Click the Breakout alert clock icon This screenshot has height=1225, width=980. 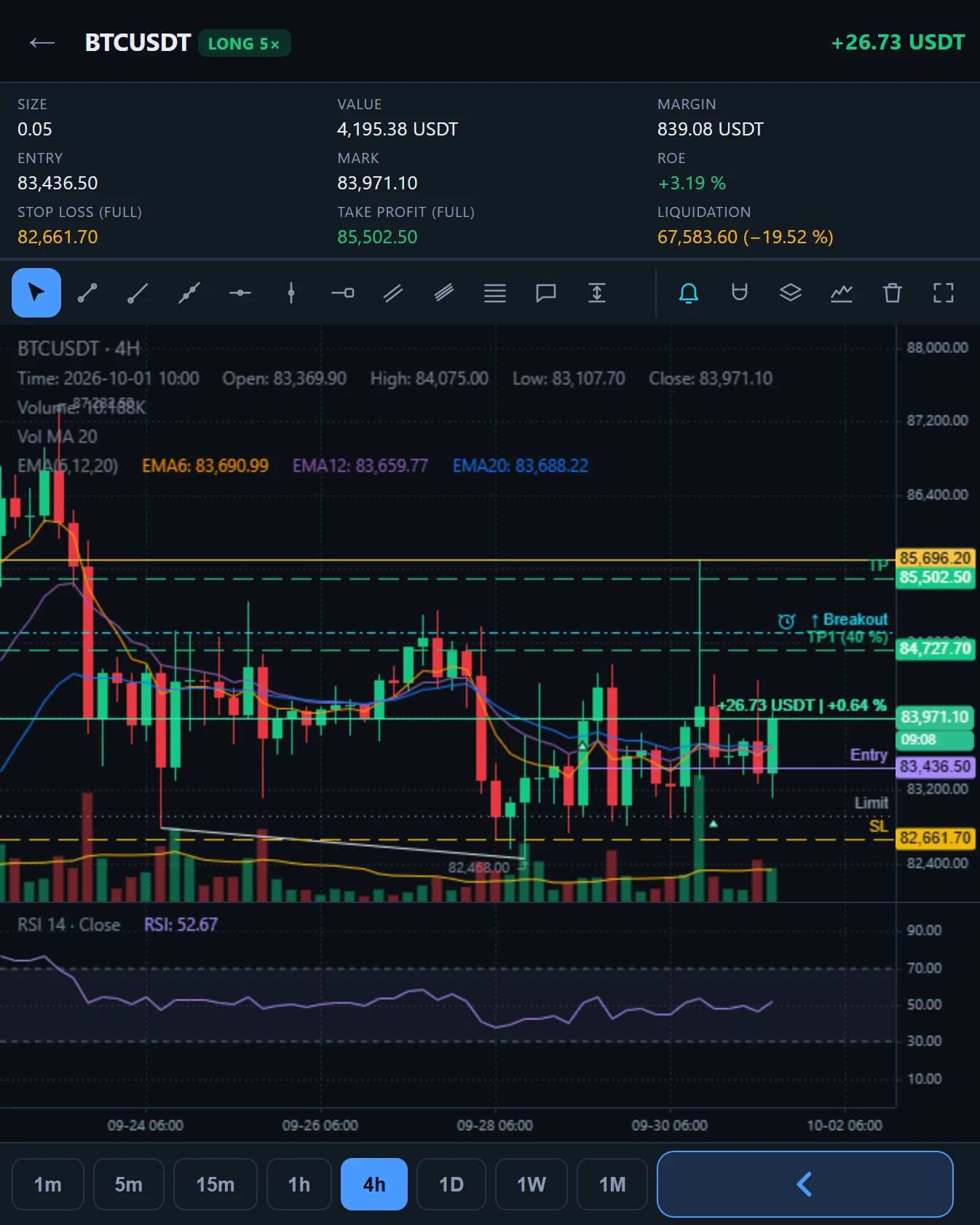786,621
